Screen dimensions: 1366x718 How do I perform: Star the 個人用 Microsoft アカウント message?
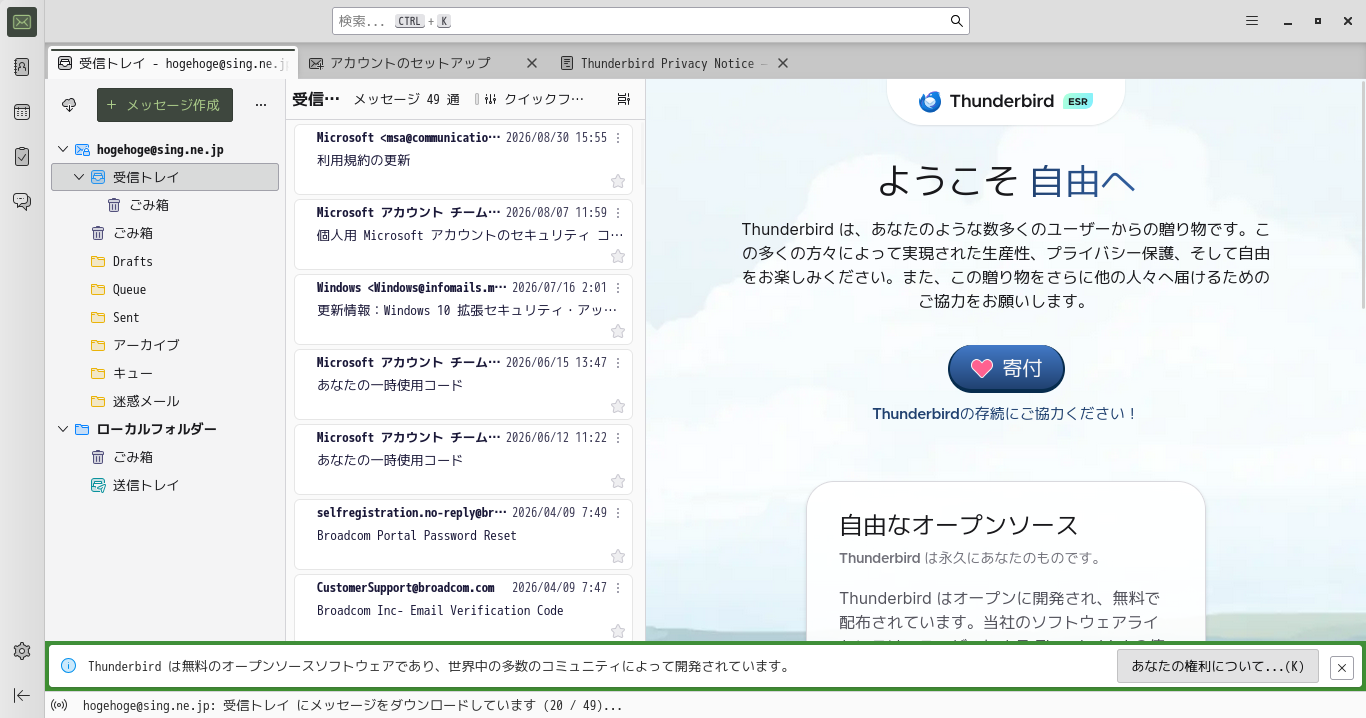pyautogui.click(x=618, y=256)
